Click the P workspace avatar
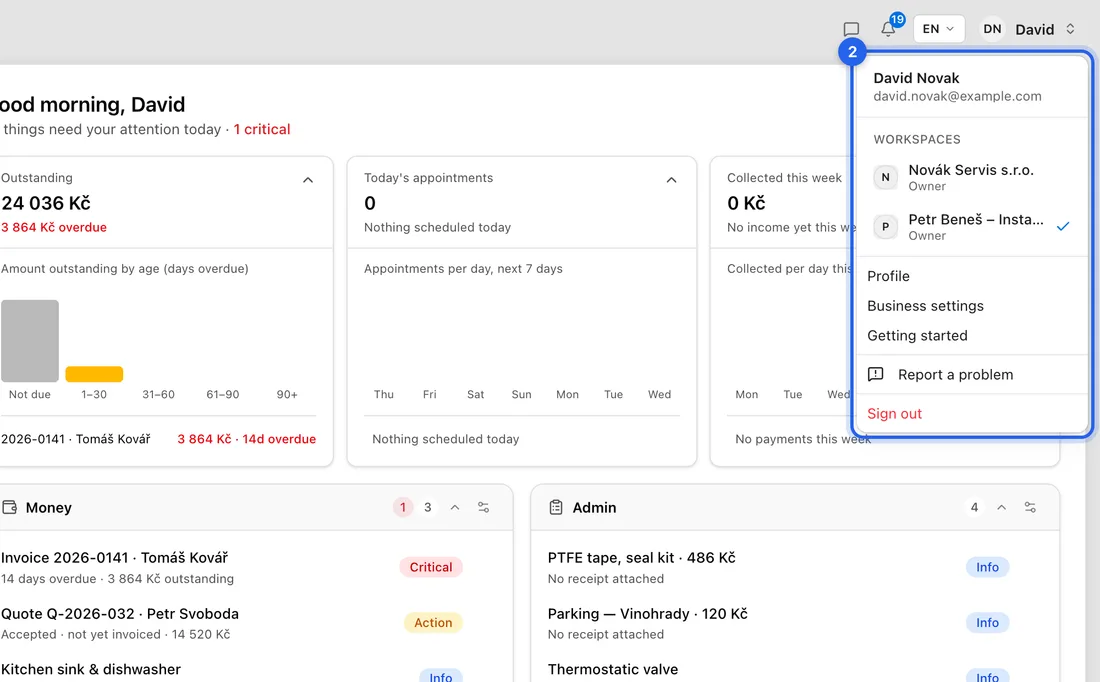 tap(885, 227)
